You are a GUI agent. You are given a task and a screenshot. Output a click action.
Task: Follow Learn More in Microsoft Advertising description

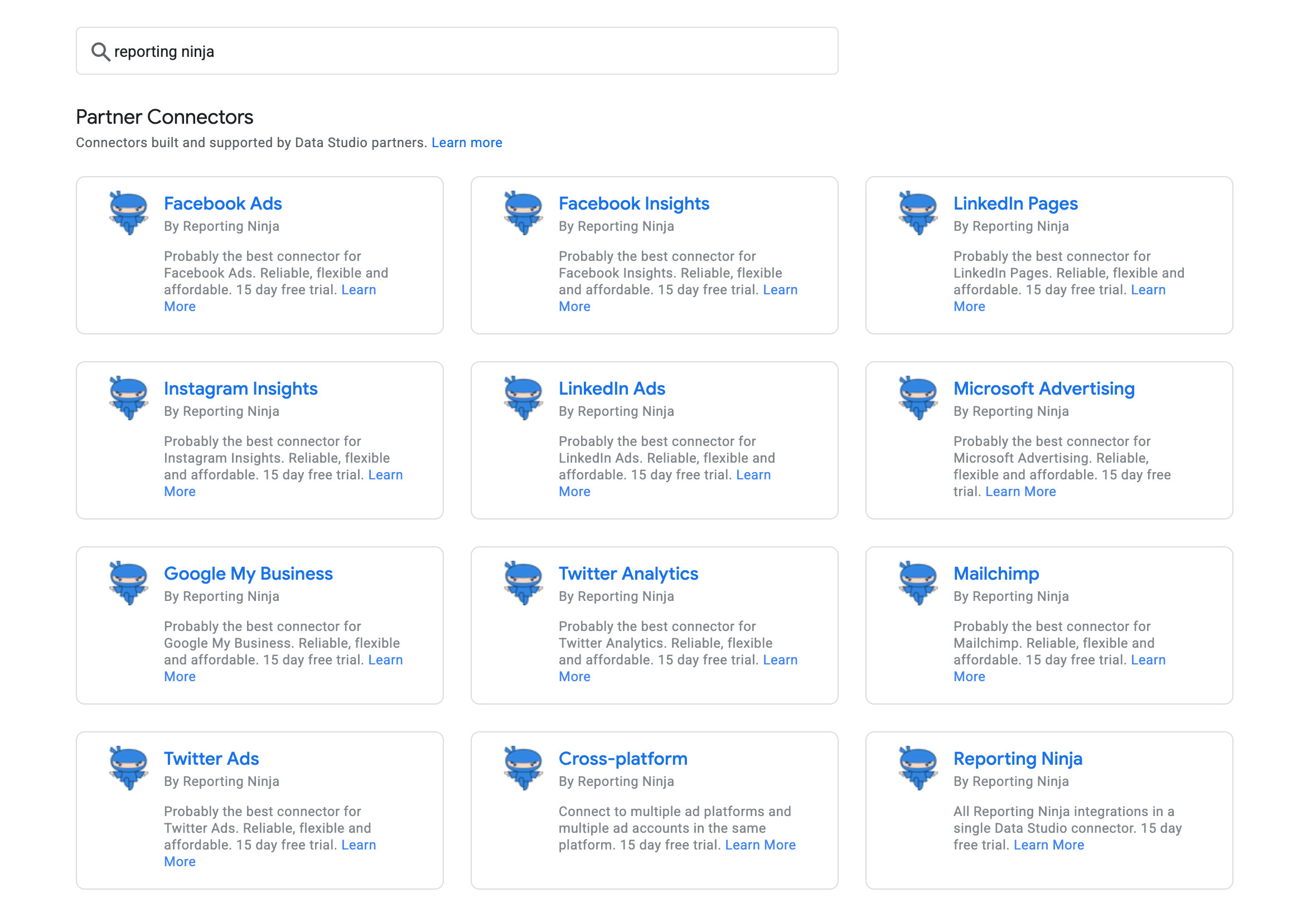pyautogui.click(x=1020, y=492)
